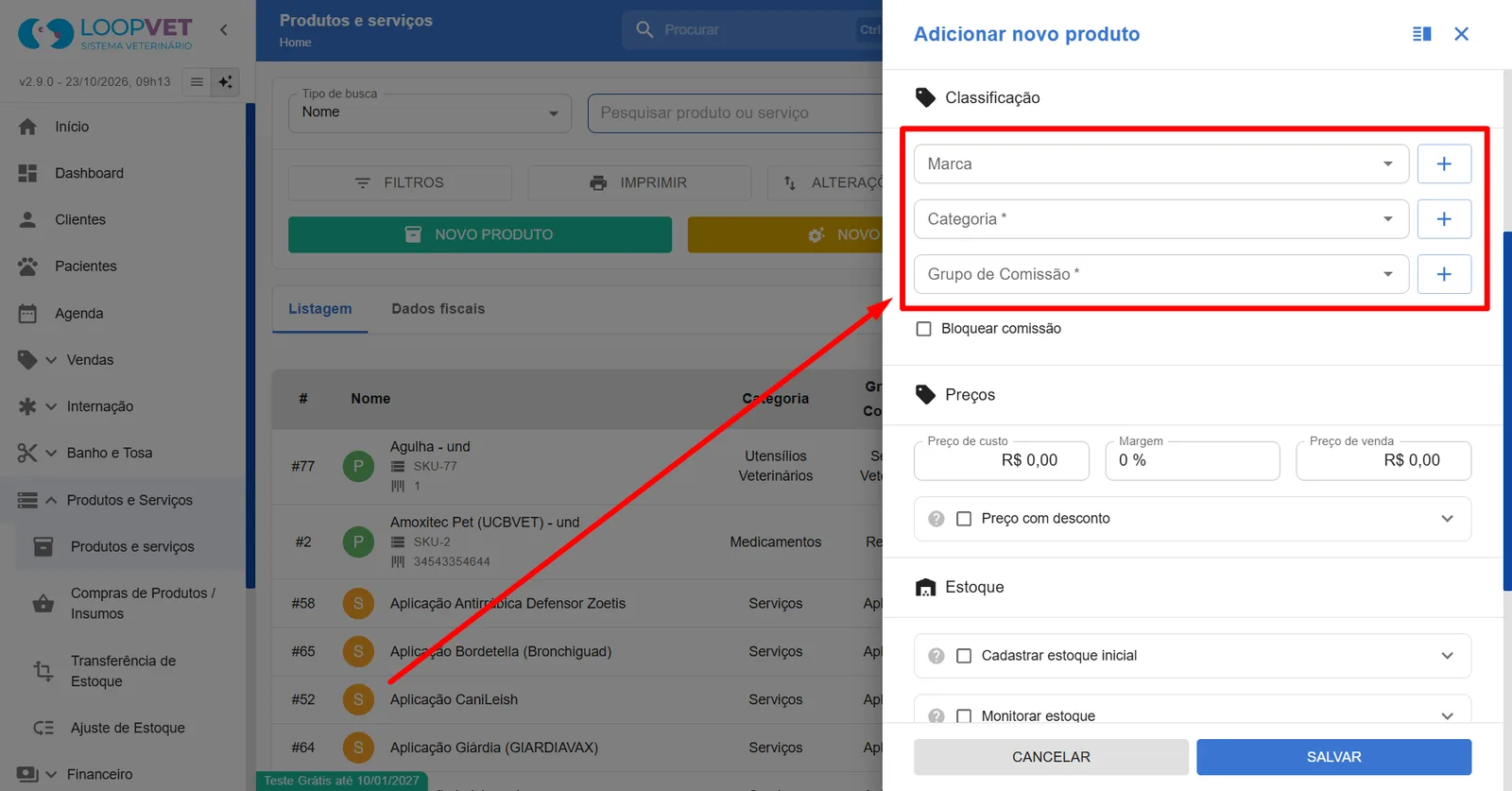The image size is (1512, 791).
Task: Expand Cadastrar estoque inicial chevron
Action: click(x=1447, y=656)
